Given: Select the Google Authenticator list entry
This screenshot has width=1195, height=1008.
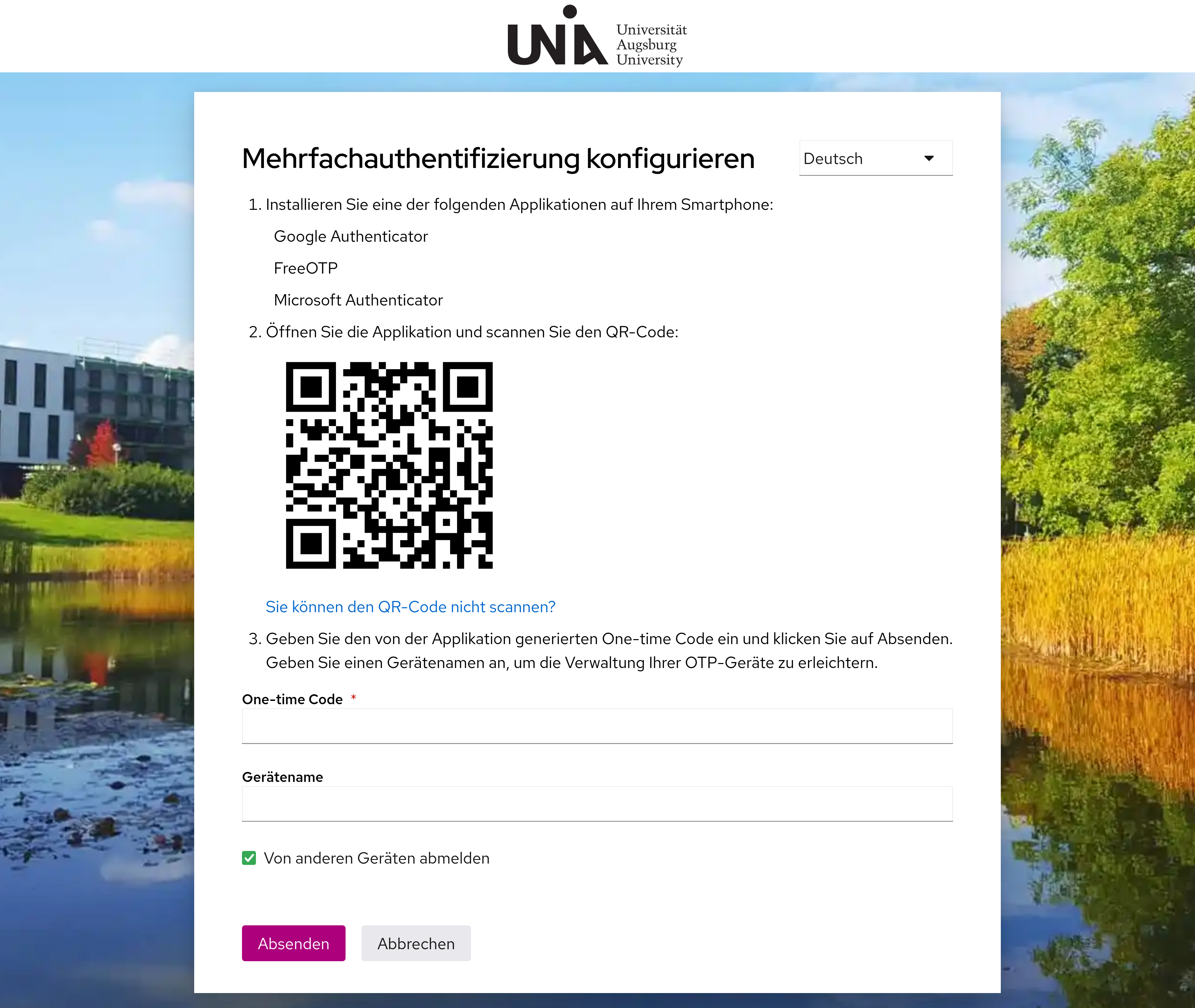Looking at the screenshot, I should pyautogui.click(x=351, y=237).
